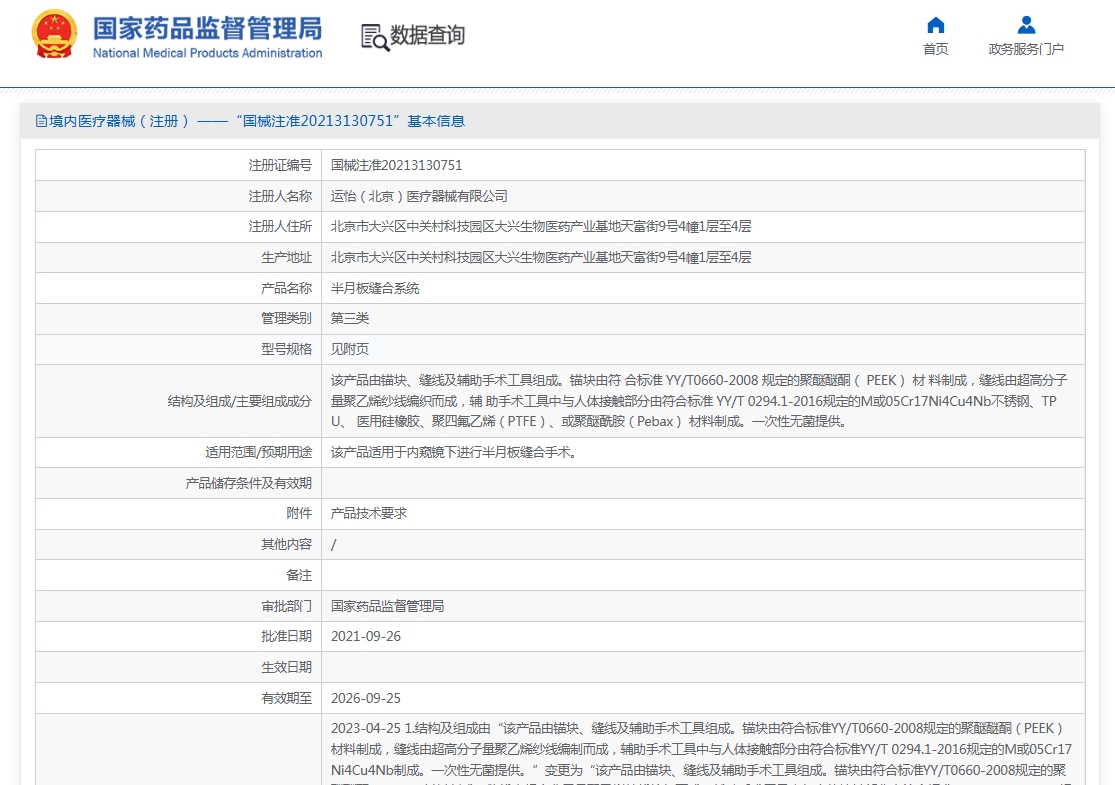This screenshot has width=1115, height=785.
Task: Select registration number 国械注准20213130751 cell
Action: tap(397, 165)
